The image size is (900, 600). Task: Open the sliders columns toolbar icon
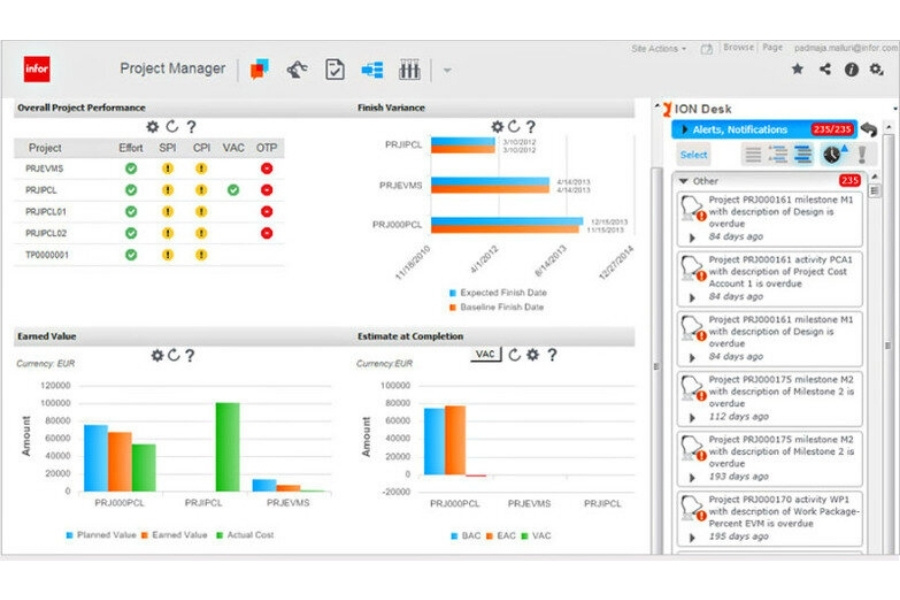(x=409, y=69)
